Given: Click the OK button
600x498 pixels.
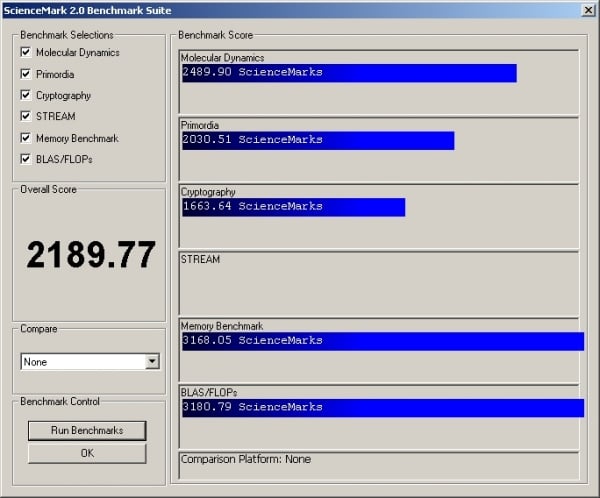Looking at the screenshot, I should 87,453.
